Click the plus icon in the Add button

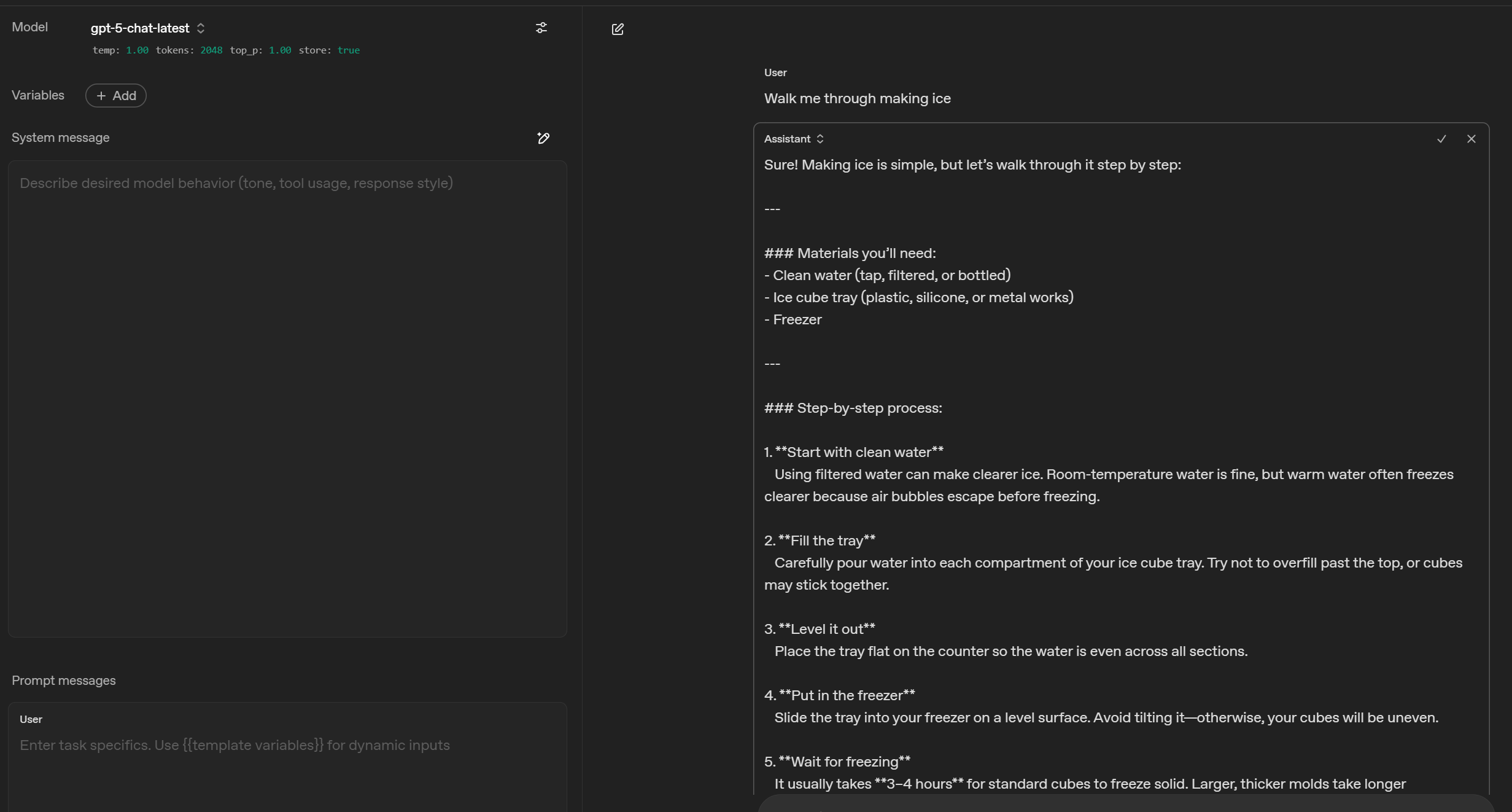[x=101, y=96]
